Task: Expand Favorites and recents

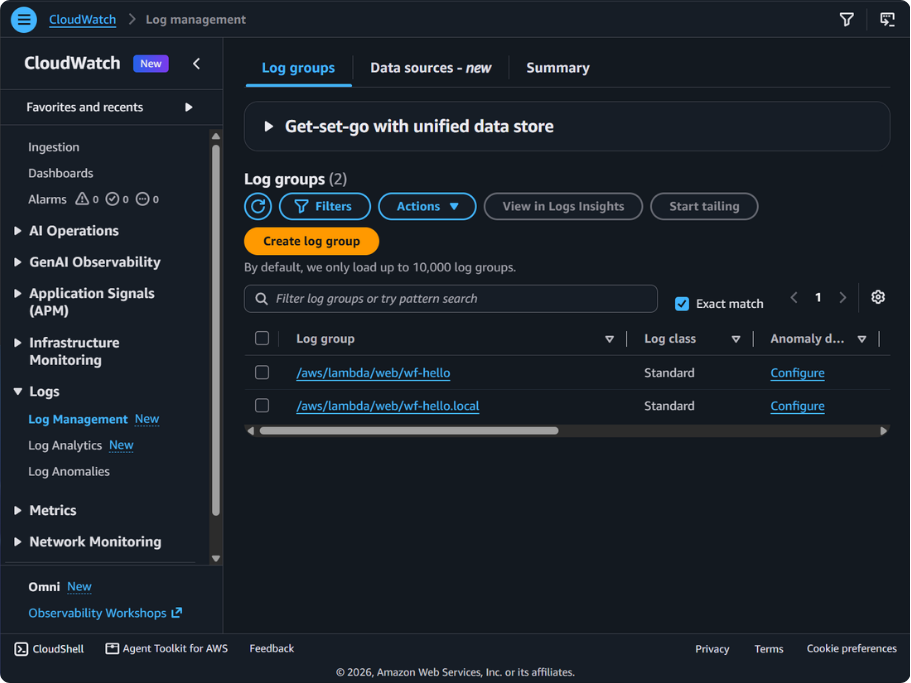Action: [x=188, y=107]
